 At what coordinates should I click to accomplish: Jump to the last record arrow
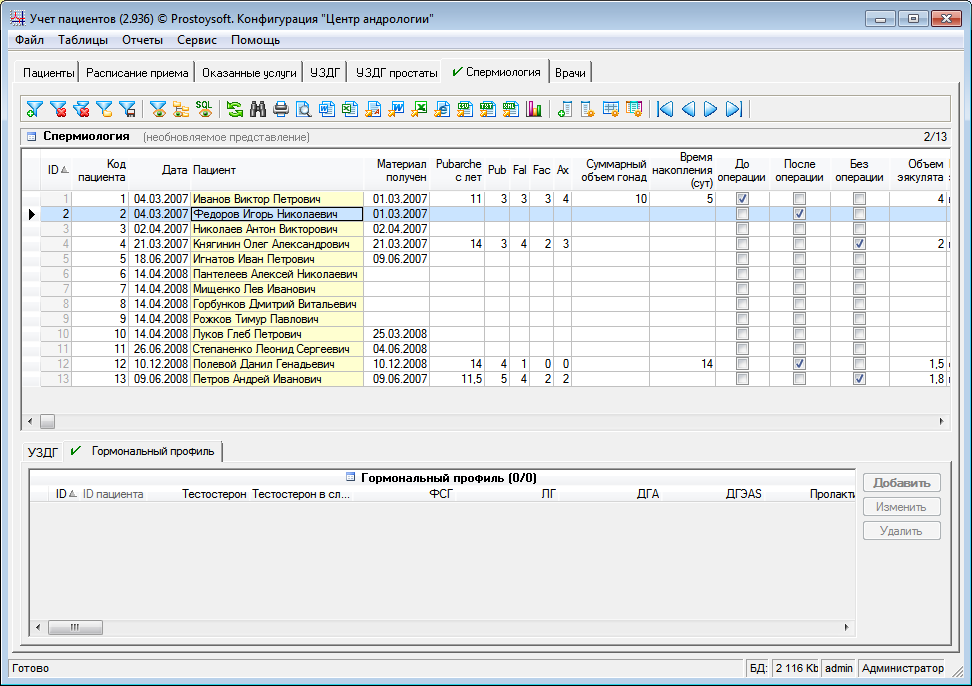(x=734, y=109)
